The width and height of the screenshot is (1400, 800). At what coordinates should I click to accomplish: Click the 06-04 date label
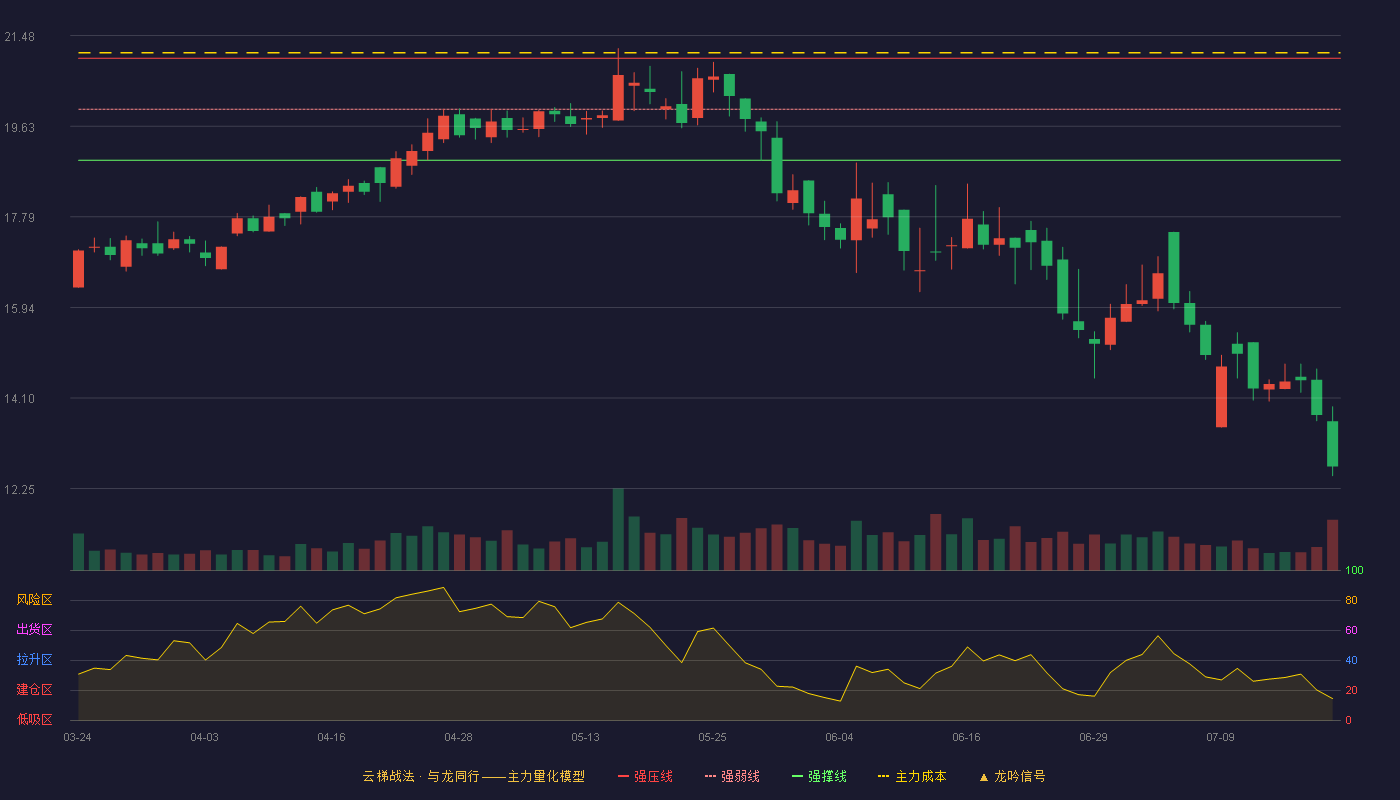coord(839,737)
